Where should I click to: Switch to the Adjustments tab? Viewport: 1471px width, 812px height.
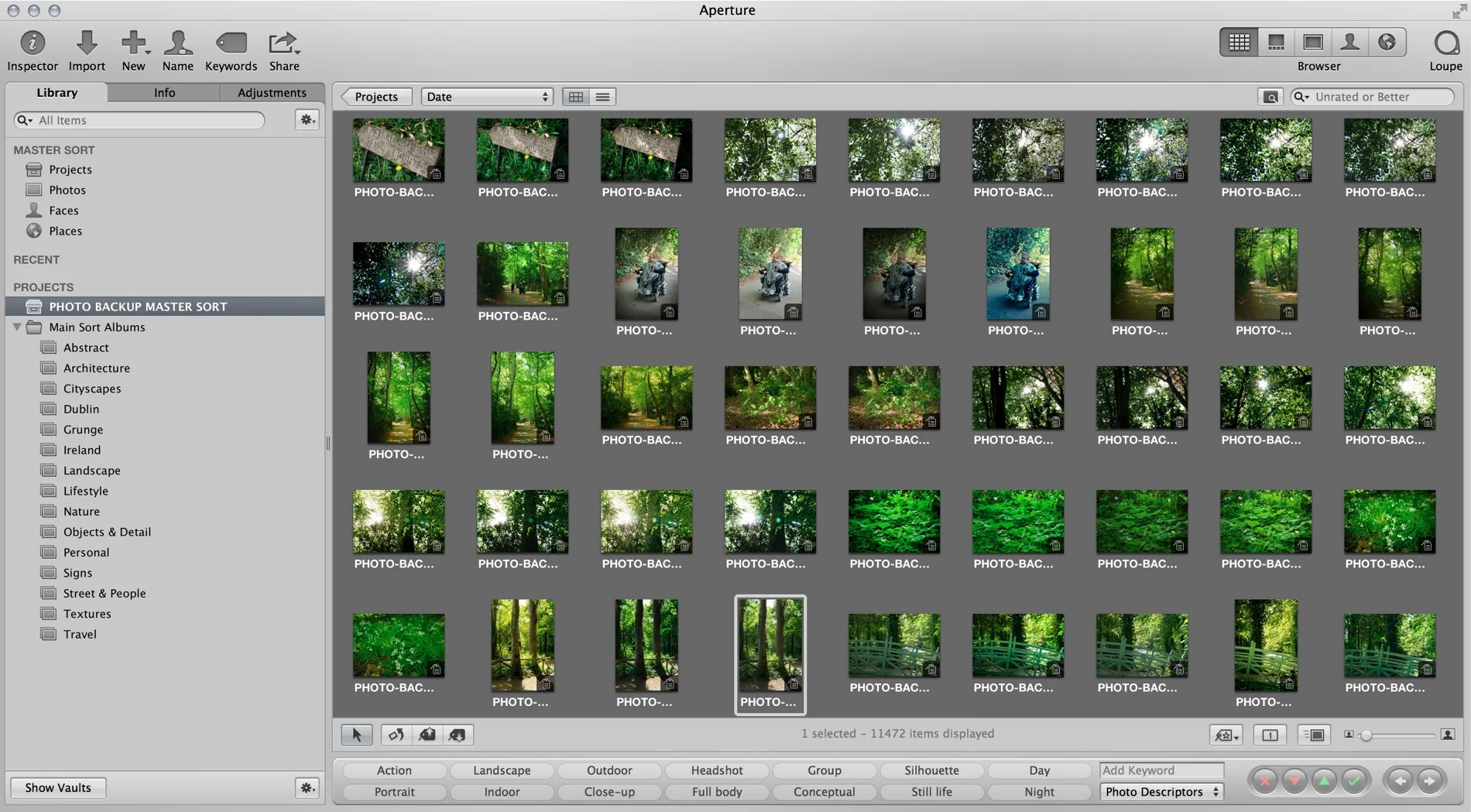coord(272,92)
